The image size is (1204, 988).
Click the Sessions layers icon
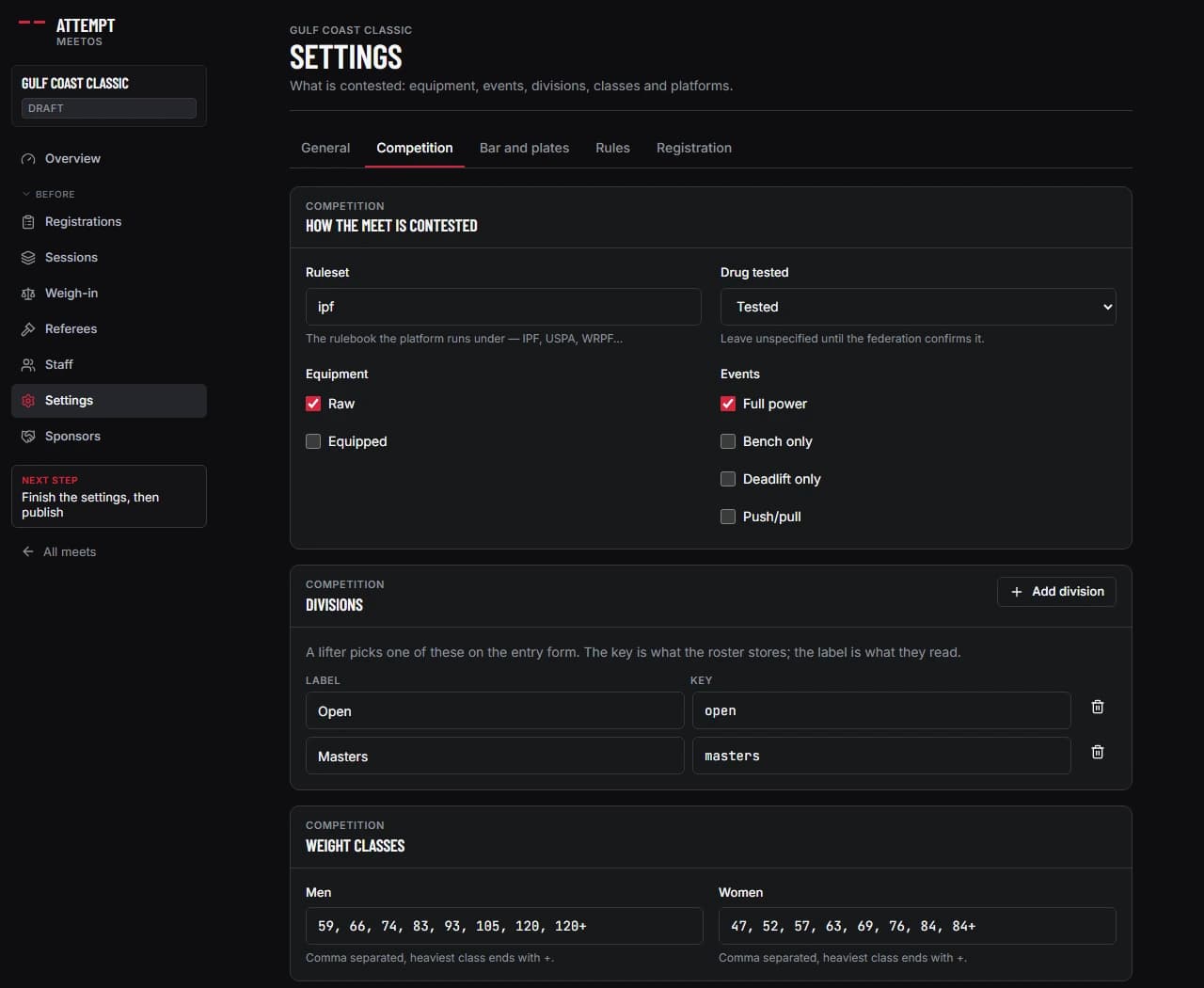(28, 258)
